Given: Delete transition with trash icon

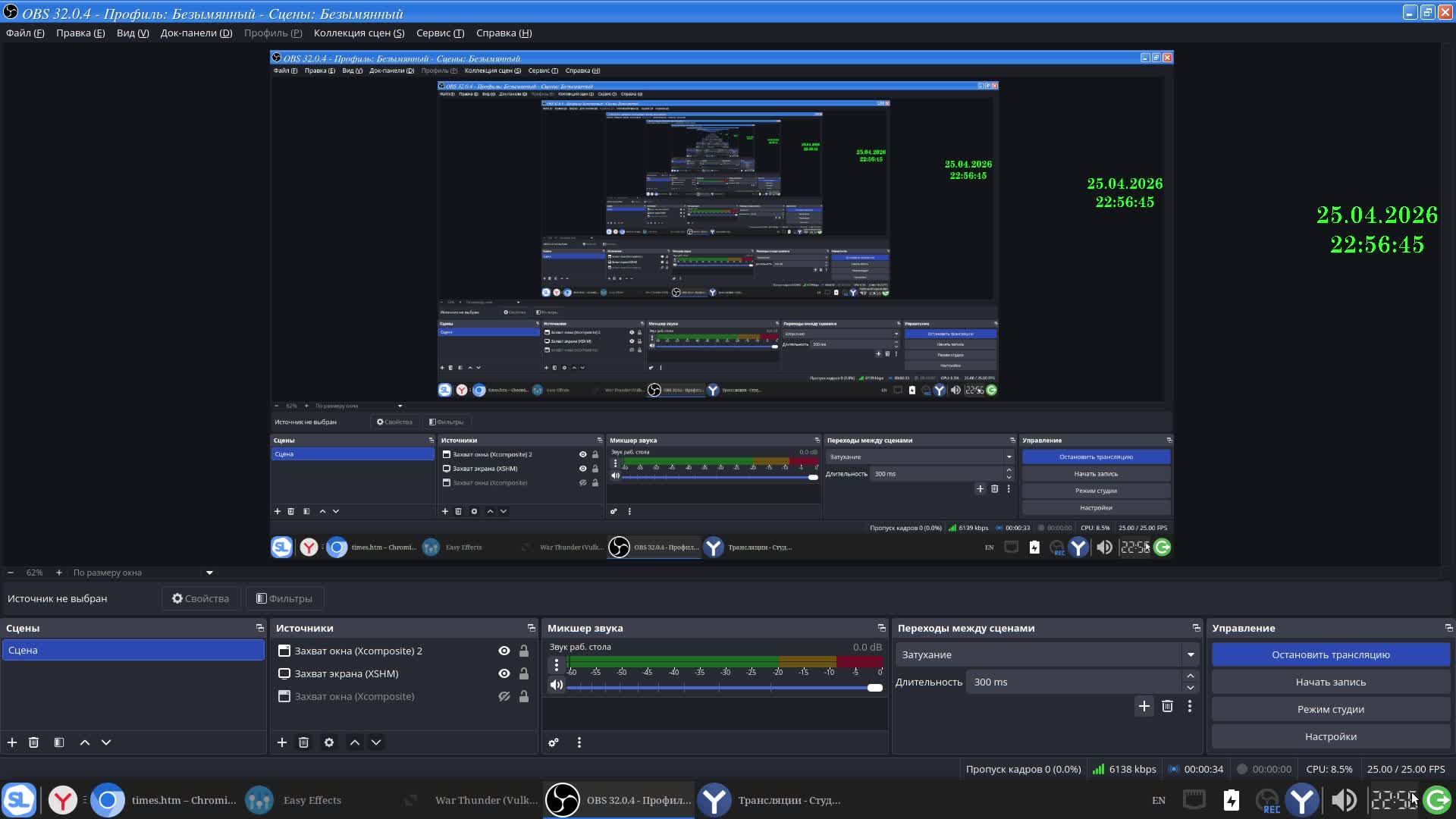Looking at the screenshot, I should click(1167, 706).
